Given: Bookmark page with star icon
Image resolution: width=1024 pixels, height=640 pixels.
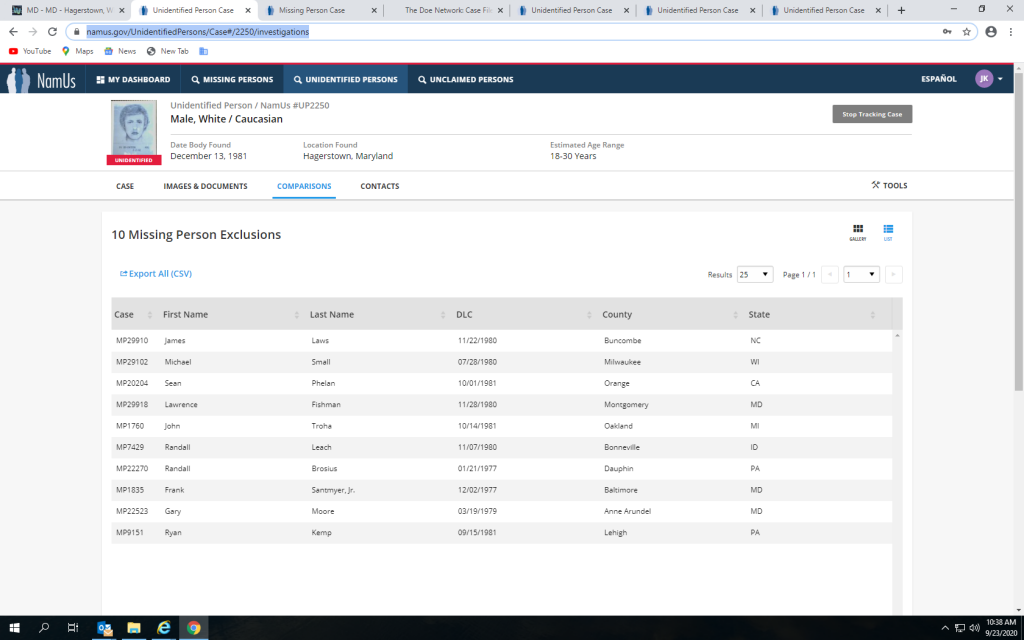Looking at the screenshot, I should tap(967, 31).
